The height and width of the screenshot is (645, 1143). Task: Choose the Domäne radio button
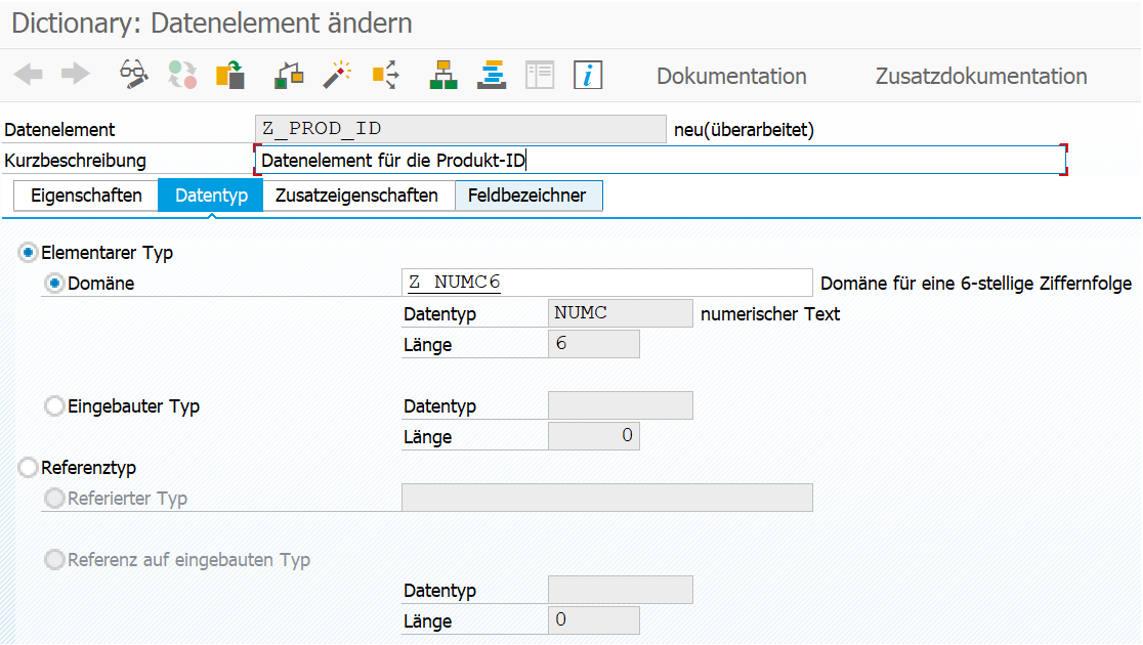(x=54, y=284)
